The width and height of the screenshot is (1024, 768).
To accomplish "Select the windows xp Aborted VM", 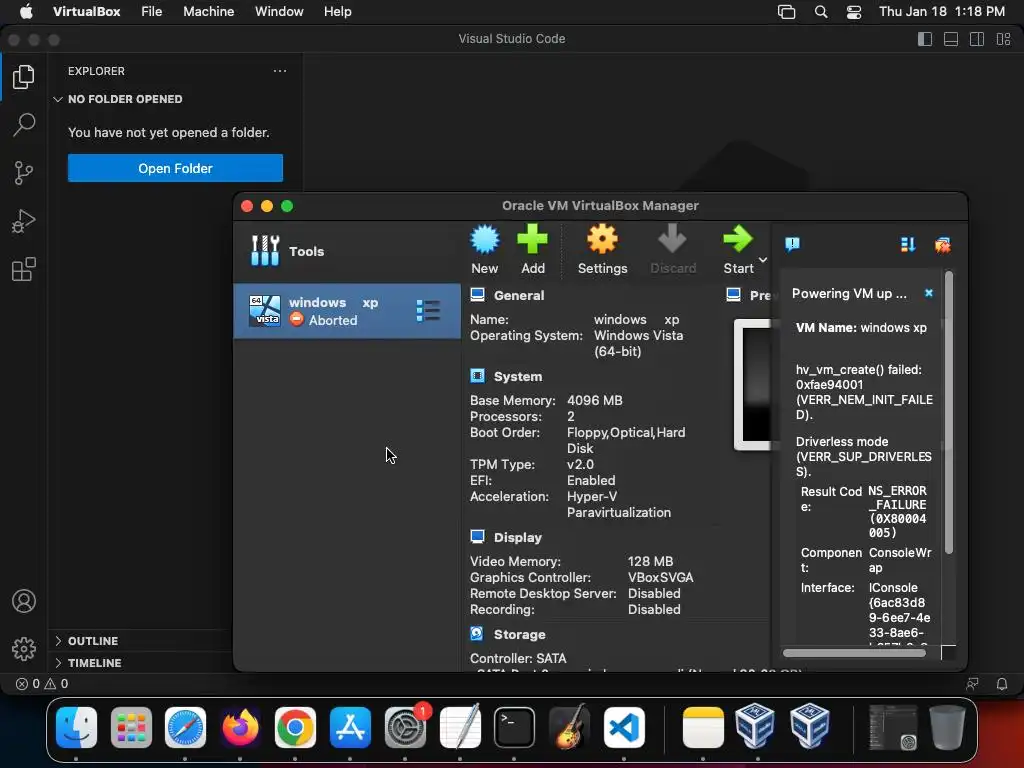I will coord(347,311).
